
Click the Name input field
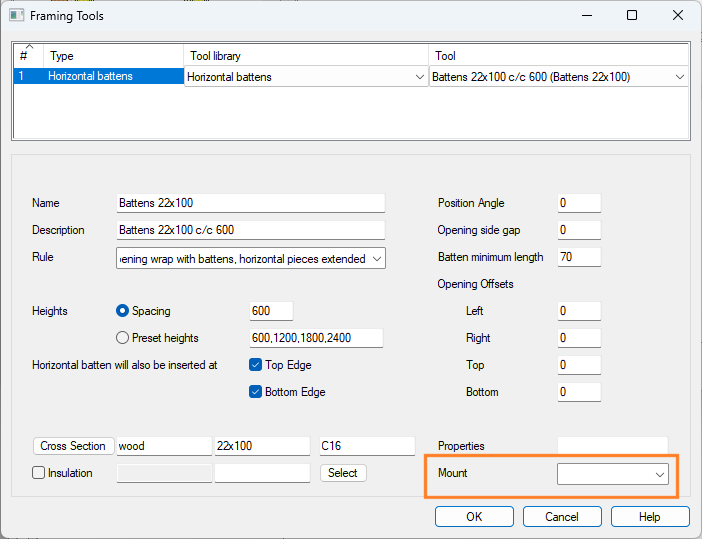coord(250,203)
